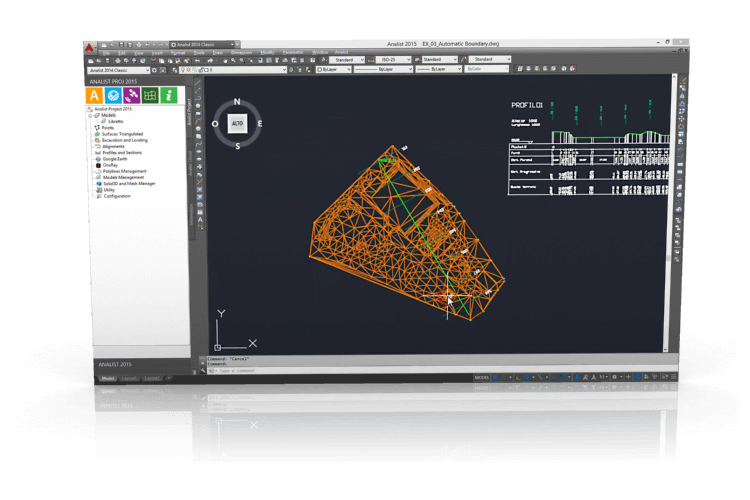Toggle polar tracking in status bar
Viewport: 750px width, 500px height.
click(527, 378)
